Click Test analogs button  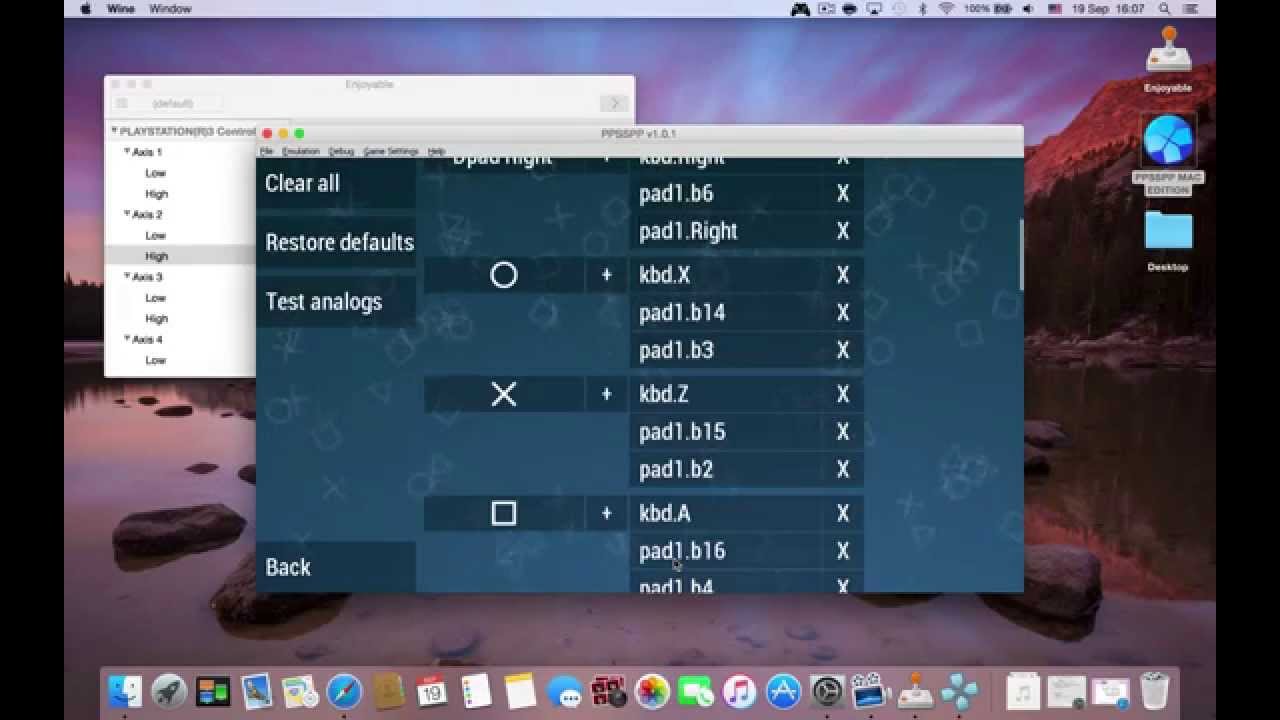pos(336,301)
